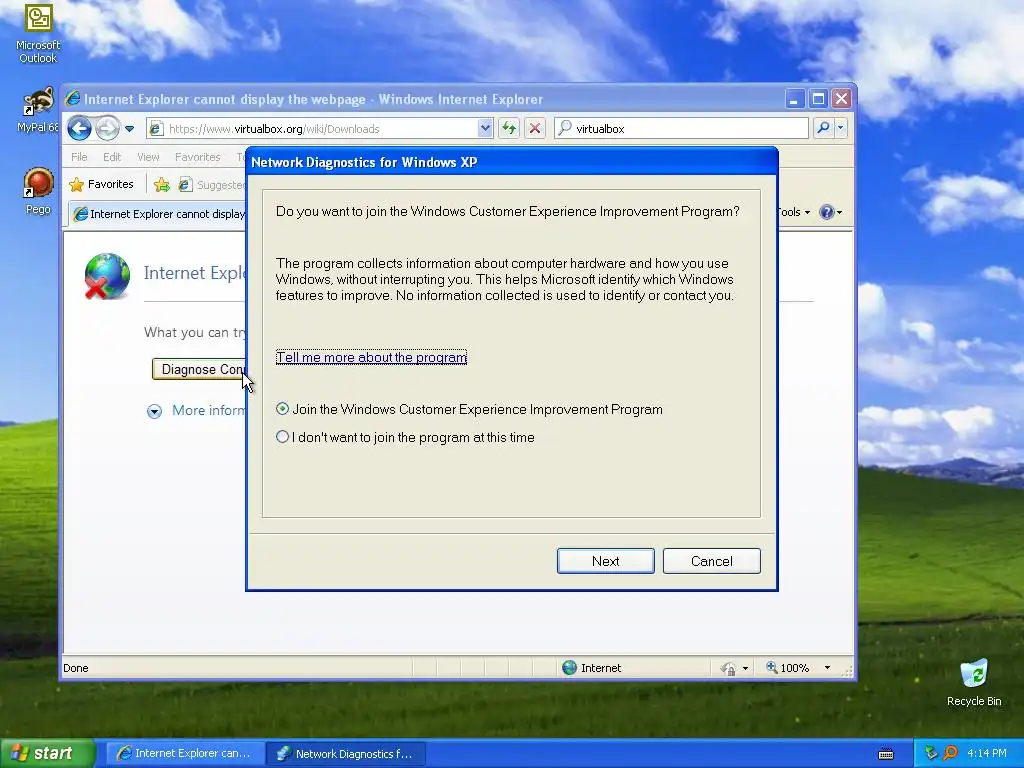Cancel the Network Diagnostics dialog
The width and height of the screenshot is (1024, 768).
point(711,561)
